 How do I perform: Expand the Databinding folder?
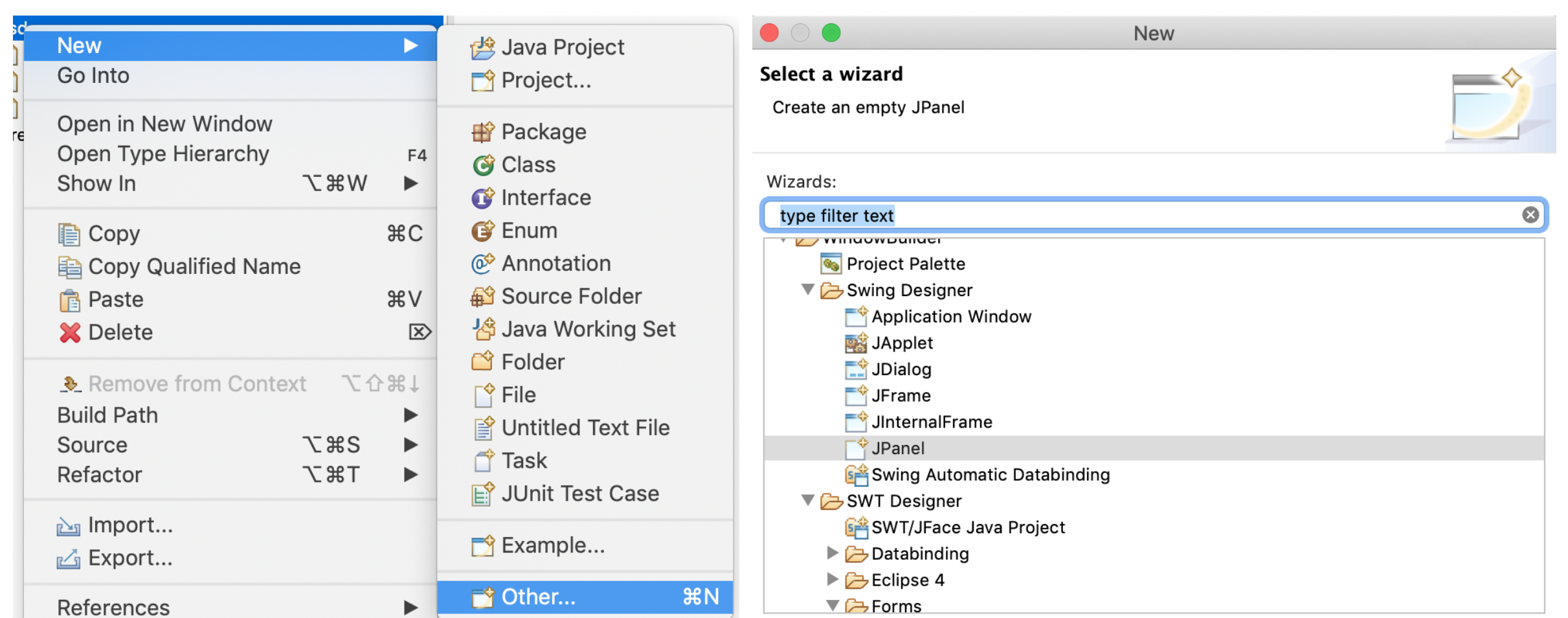click(x=833, y=553)
